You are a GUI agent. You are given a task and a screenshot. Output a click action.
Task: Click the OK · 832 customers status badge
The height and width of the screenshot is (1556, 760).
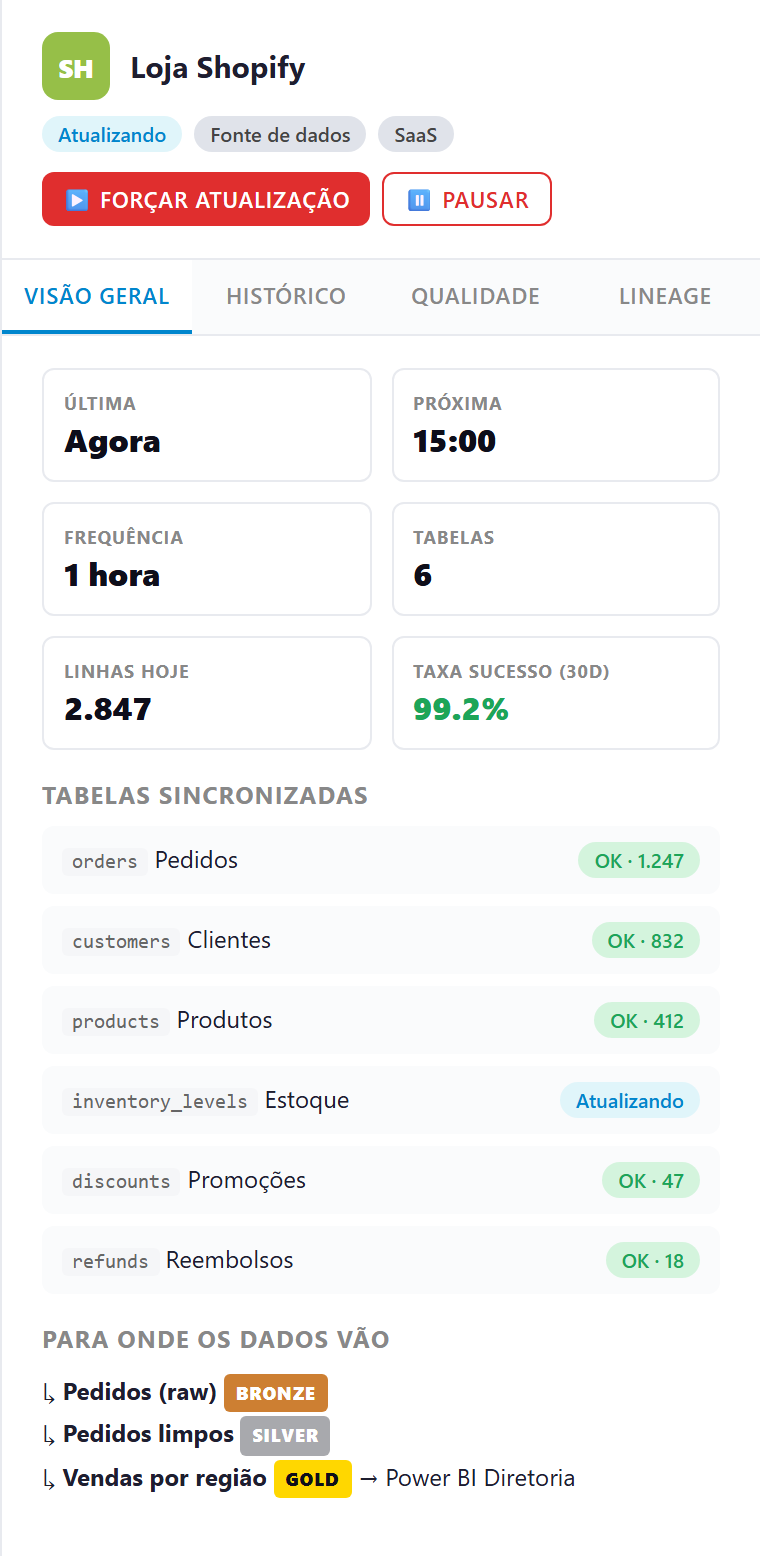[646, 940]
